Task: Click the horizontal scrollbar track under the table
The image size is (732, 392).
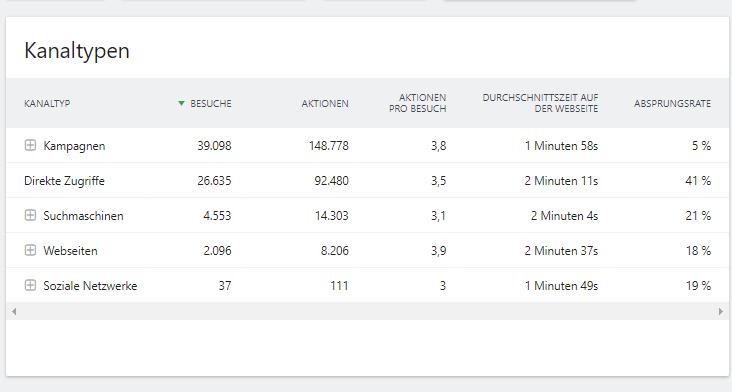Action: [367, 311]
